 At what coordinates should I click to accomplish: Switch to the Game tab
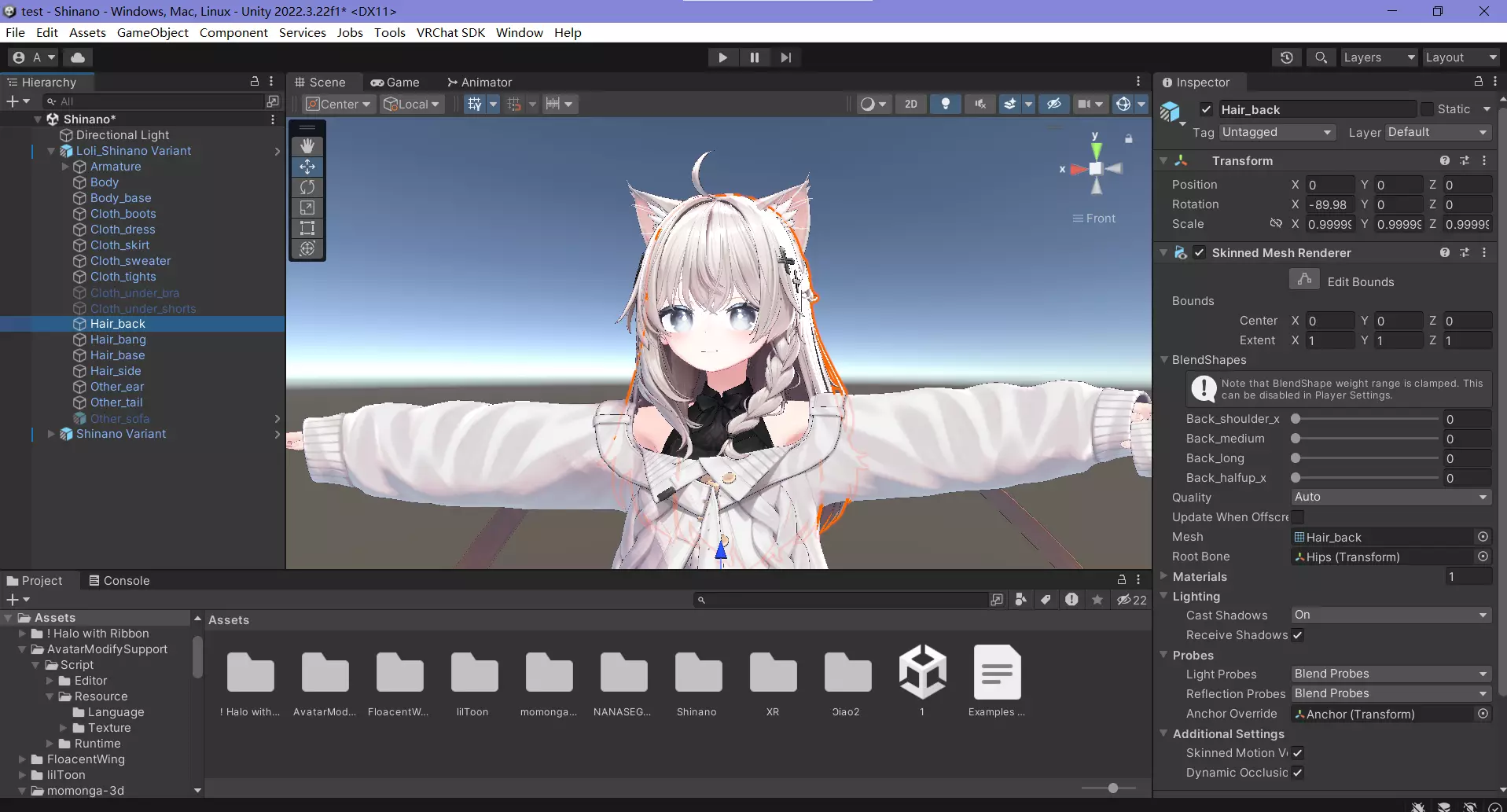[395, 82]
